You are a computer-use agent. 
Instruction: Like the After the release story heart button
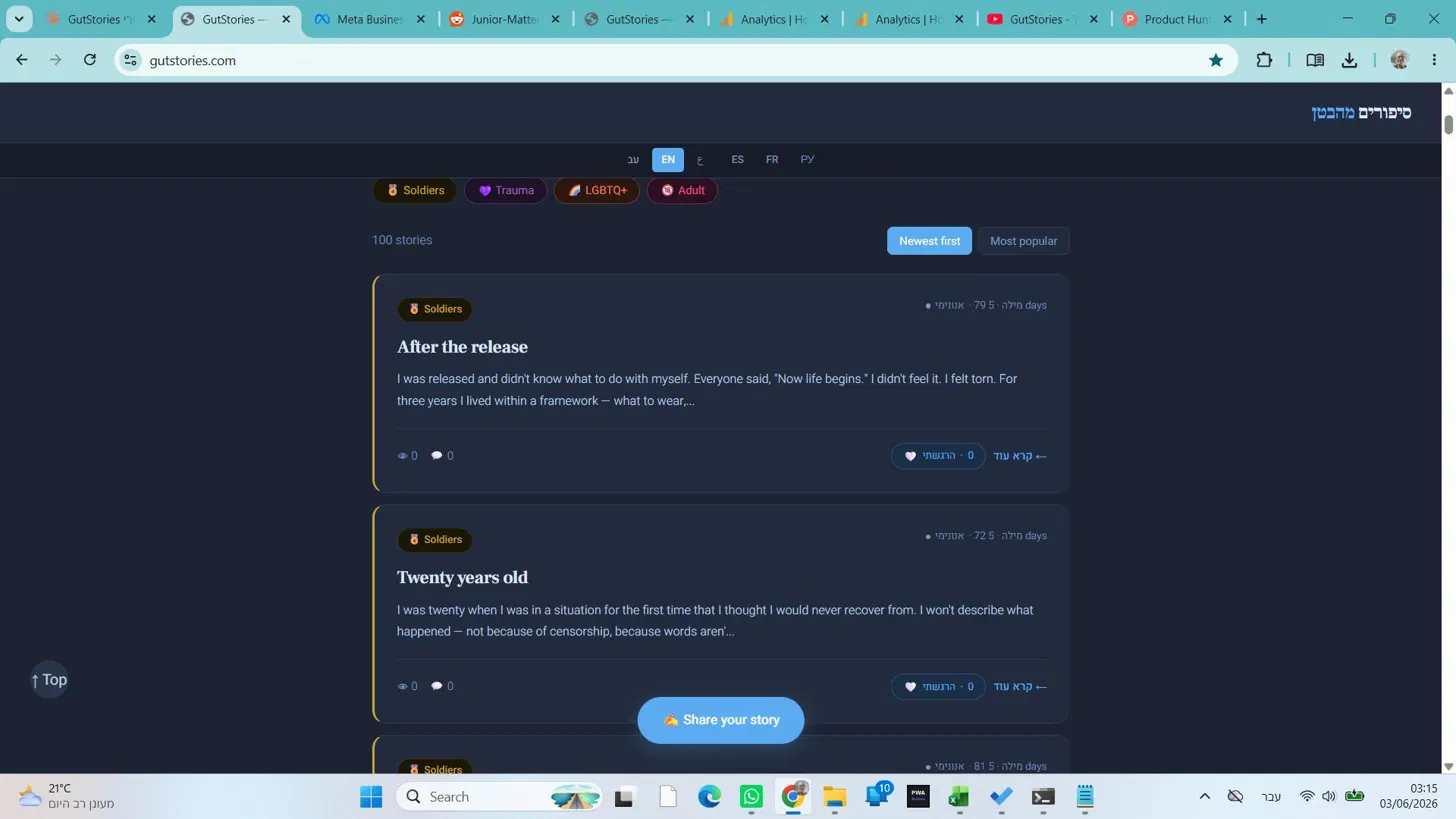point(938,456)
